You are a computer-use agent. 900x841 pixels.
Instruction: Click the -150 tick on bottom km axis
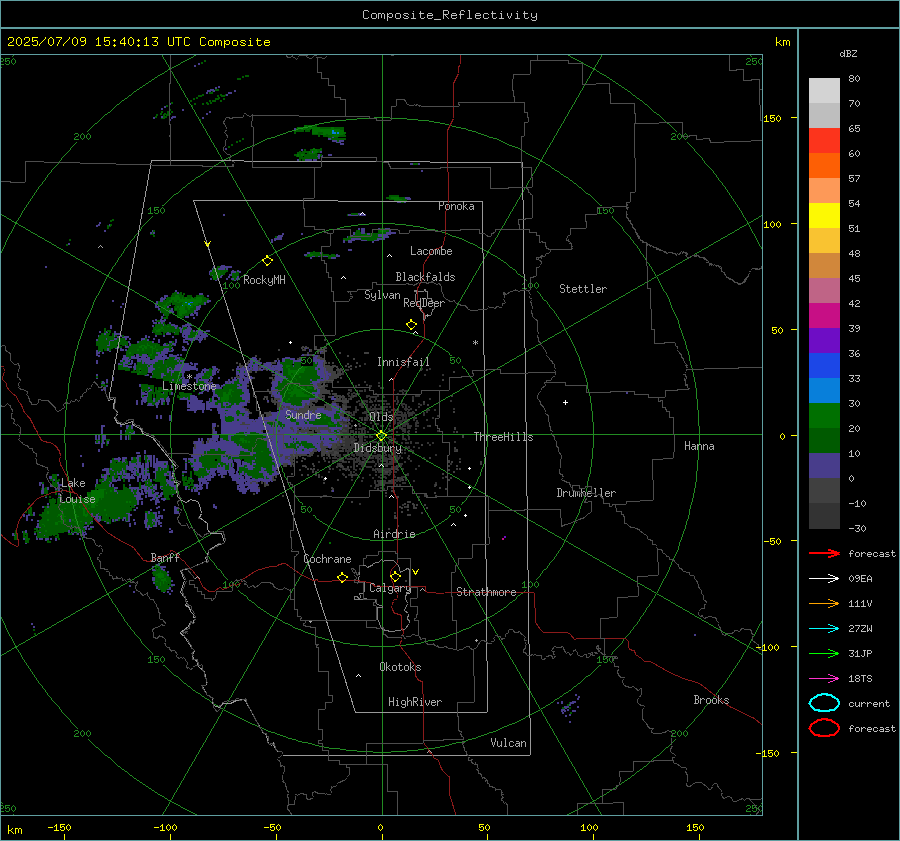[x=59, y=827]
